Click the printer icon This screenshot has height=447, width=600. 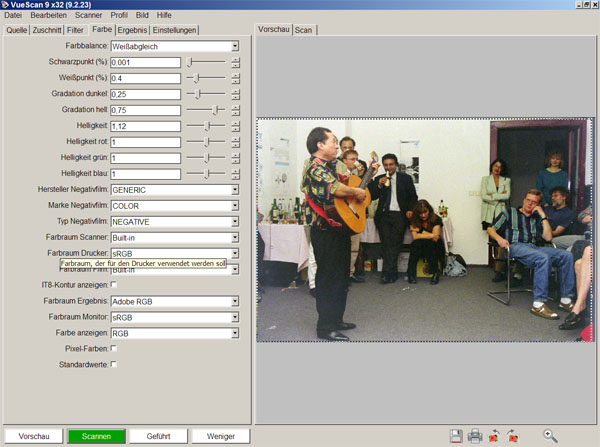pyautogui.click(x=475, y=435)
